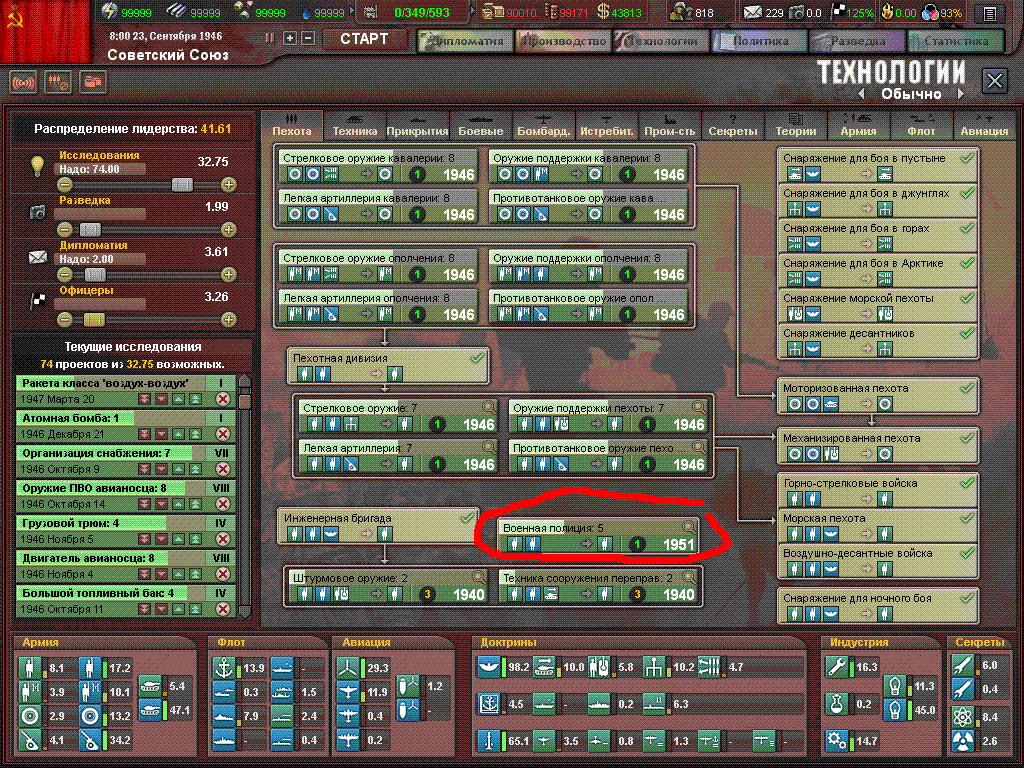Image resolution: width=1024 pixels, height=768 pixels.
Task: Click the anchor icon in the Флот panel
Action: [225, 667]
